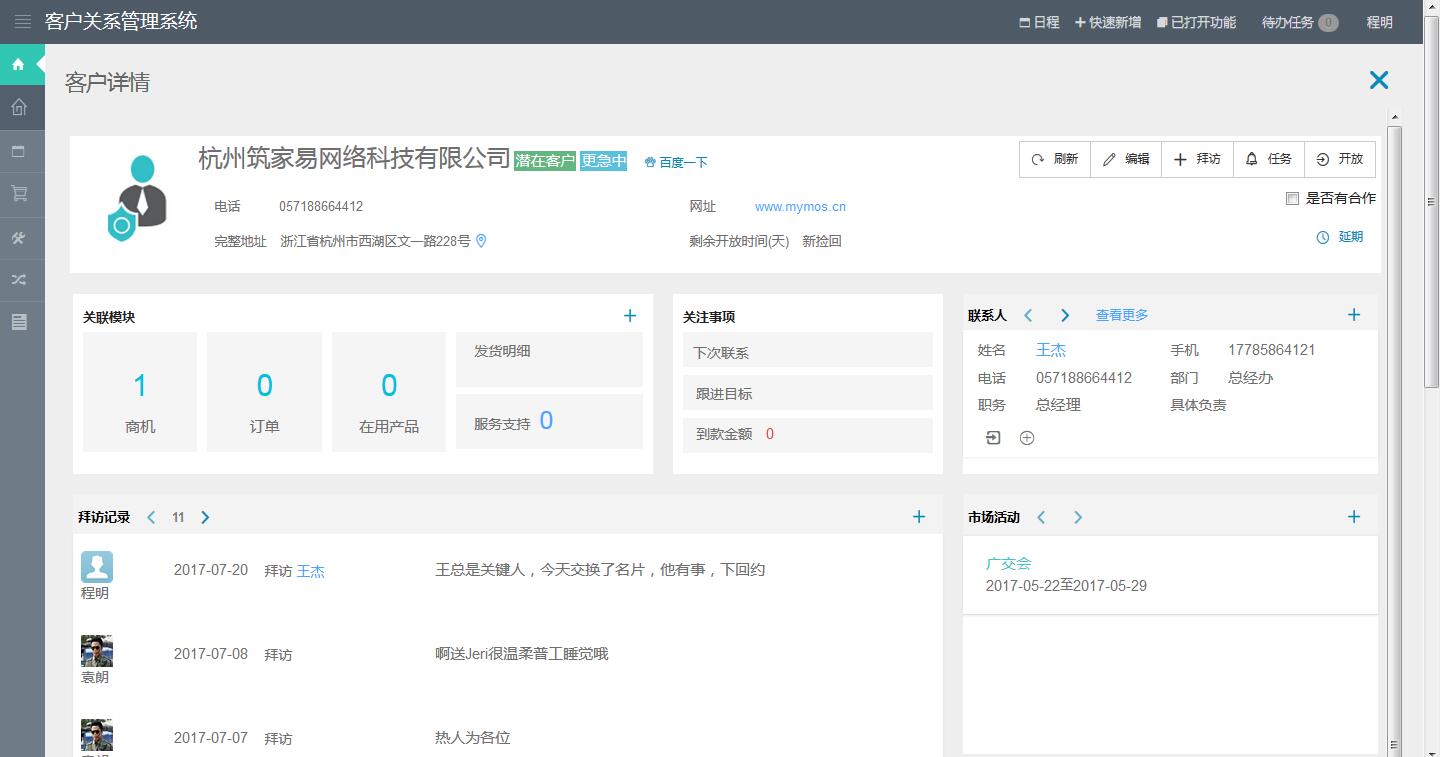Open 已打开功能 in top bar
Image resolution: width=1440 pixels, height=757 pixels.
pyautogui.click(x=1196, y=22)
